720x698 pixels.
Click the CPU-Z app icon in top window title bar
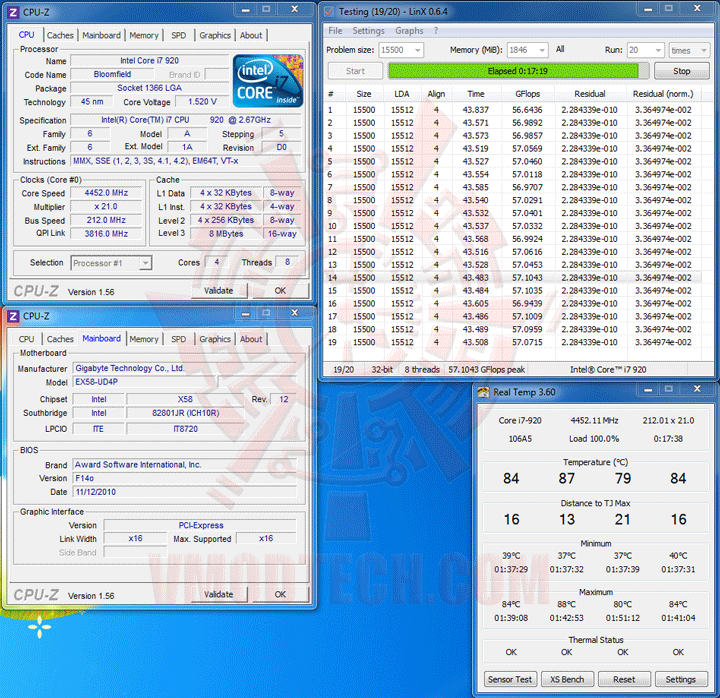[x=13, y=12]
